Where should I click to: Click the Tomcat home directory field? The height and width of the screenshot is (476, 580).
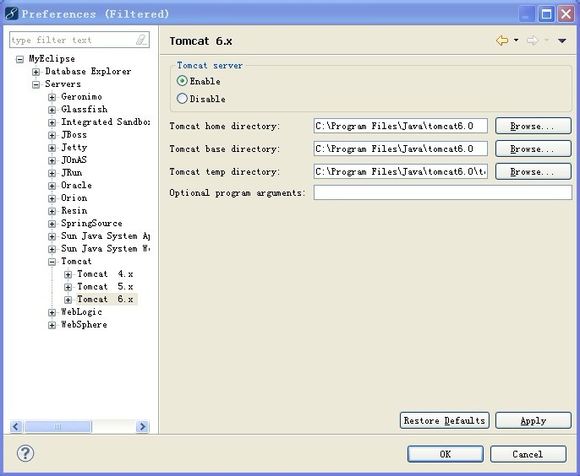[400, 126]
